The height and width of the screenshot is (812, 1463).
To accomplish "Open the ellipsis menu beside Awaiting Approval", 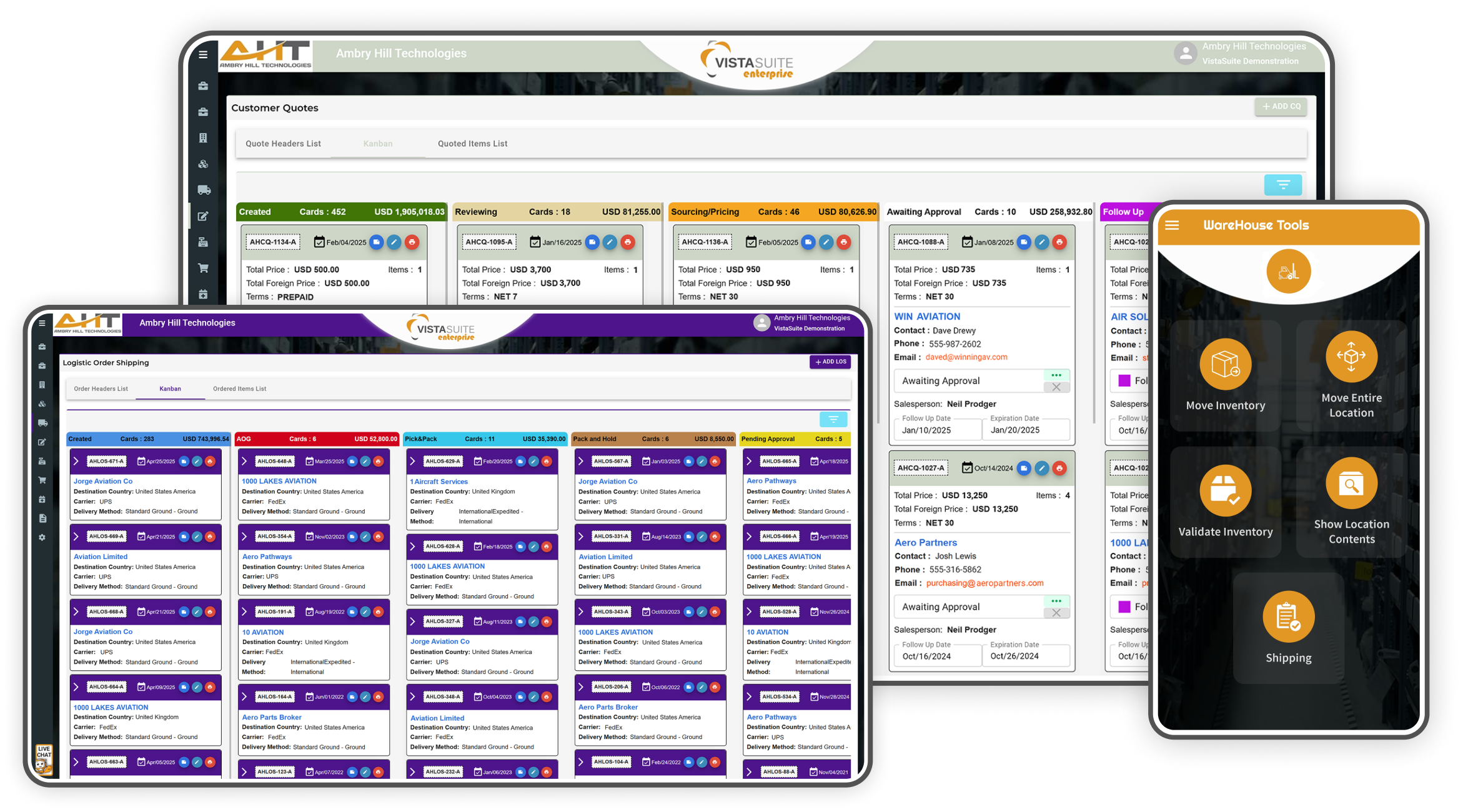I will pyautogui.click(x=1057, y=374).
